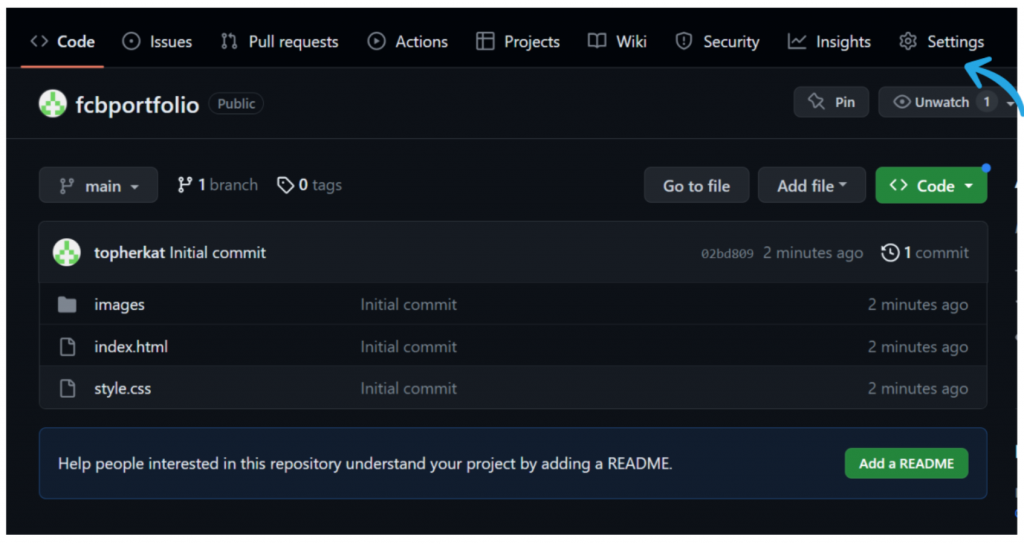
Task: Open the Initial commit message in header row
Action: 217,253
